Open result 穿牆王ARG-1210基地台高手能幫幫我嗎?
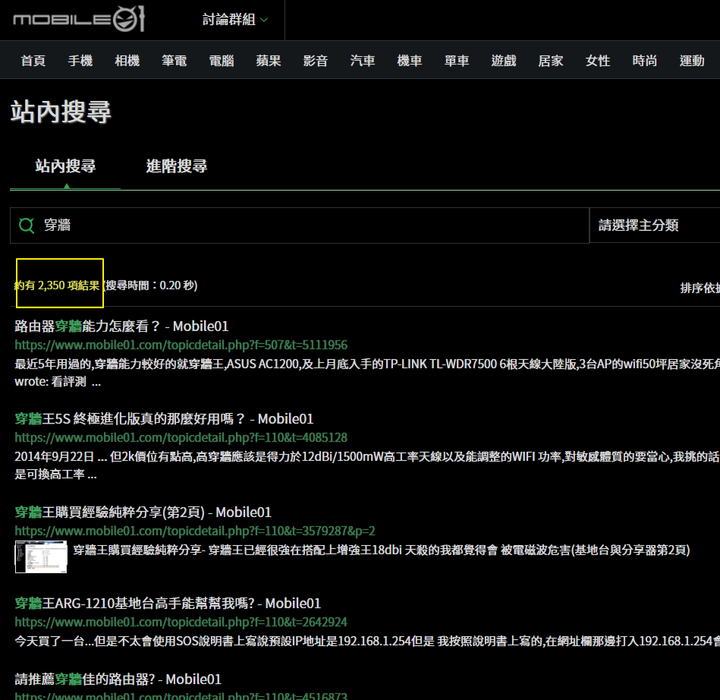This screenshot has height=700, width=720. pos(168,603)
